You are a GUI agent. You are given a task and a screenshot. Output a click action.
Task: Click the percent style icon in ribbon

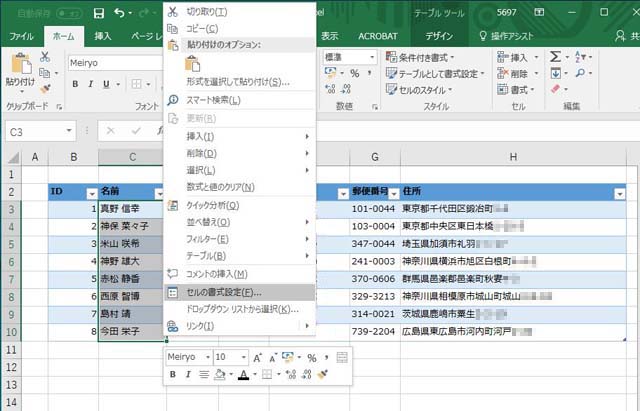tap(355, 74)
